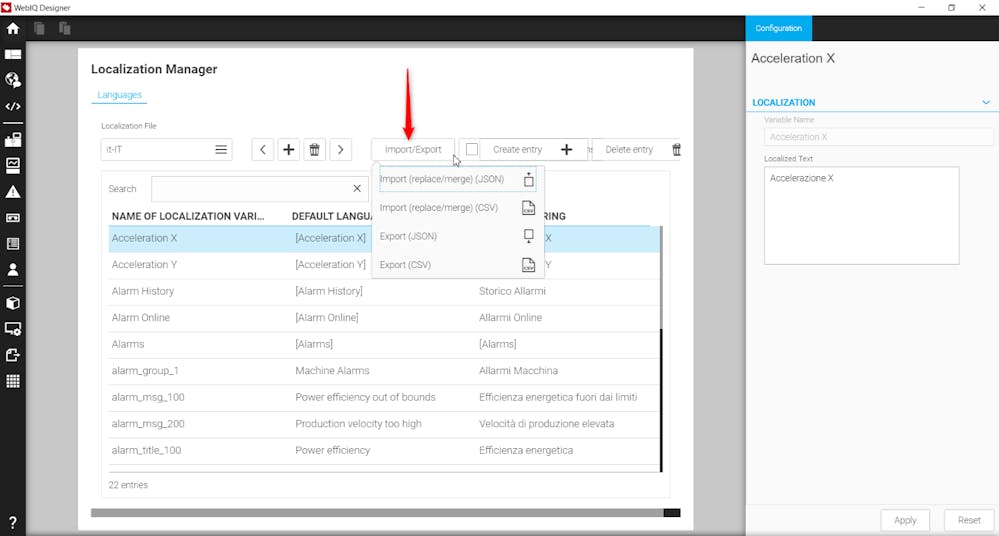Add a new localization file with plus
The image size is (999, 536).
(x=289, y=150)
